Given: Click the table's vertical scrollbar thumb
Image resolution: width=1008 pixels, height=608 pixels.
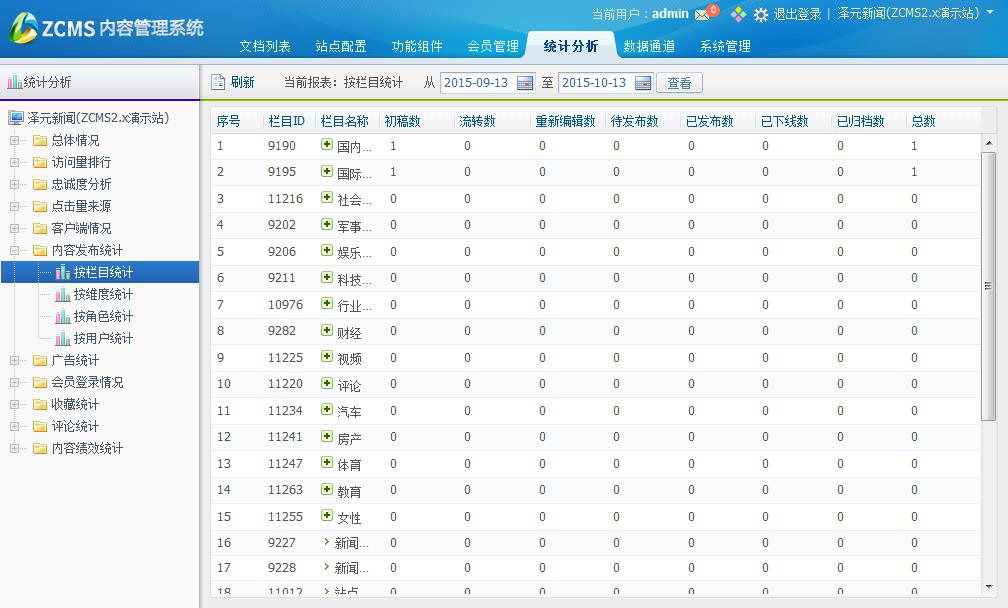Looking at the screenshot, I should (x=988, y=285).
